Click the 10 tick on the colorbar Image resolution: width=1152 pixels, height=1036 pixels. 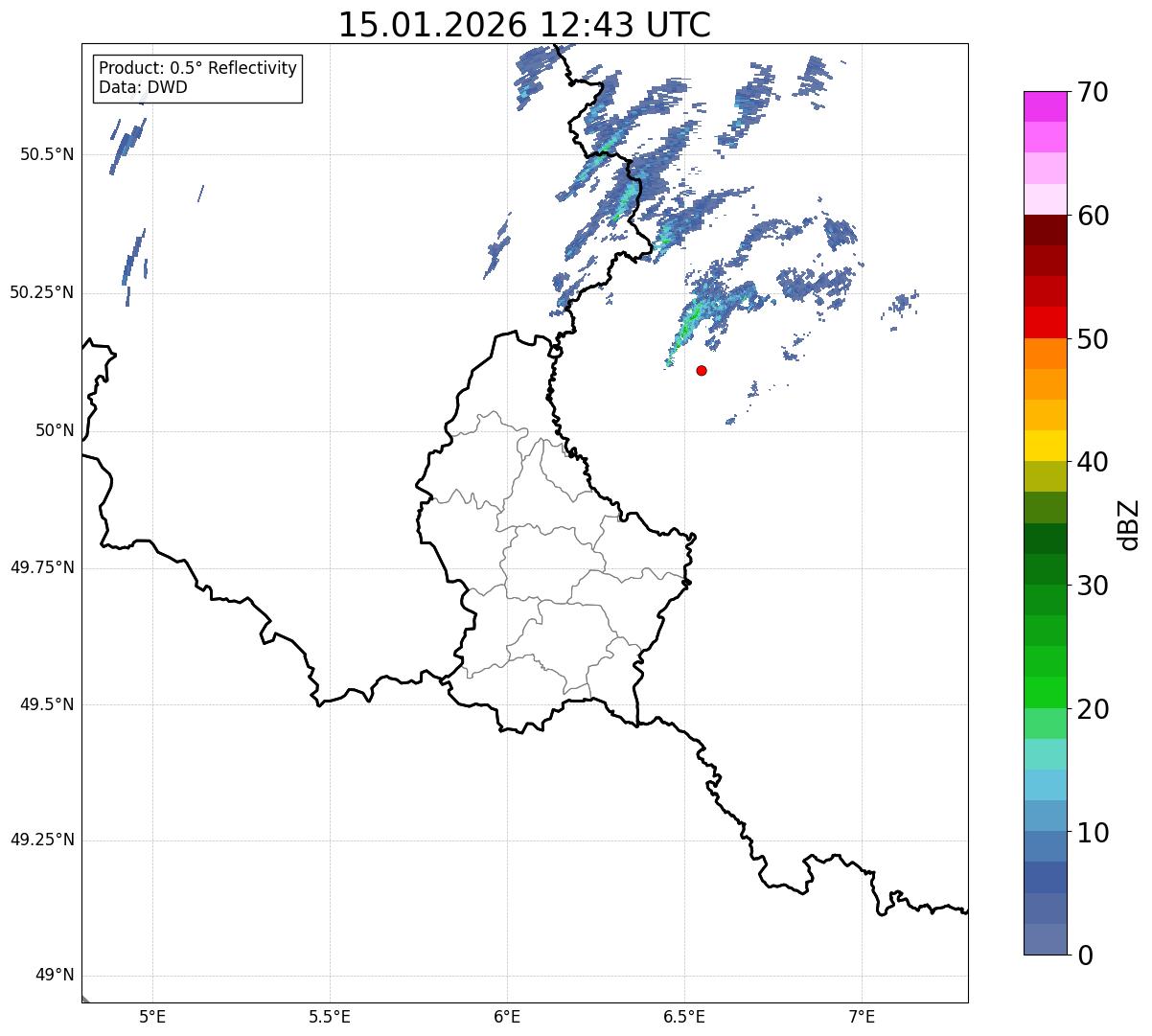(1093, 832)
